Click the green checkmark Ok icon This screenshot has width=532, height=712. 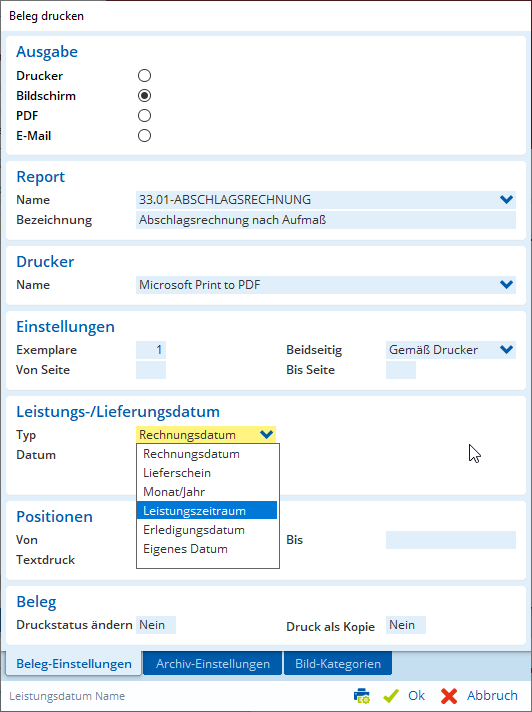391,696
